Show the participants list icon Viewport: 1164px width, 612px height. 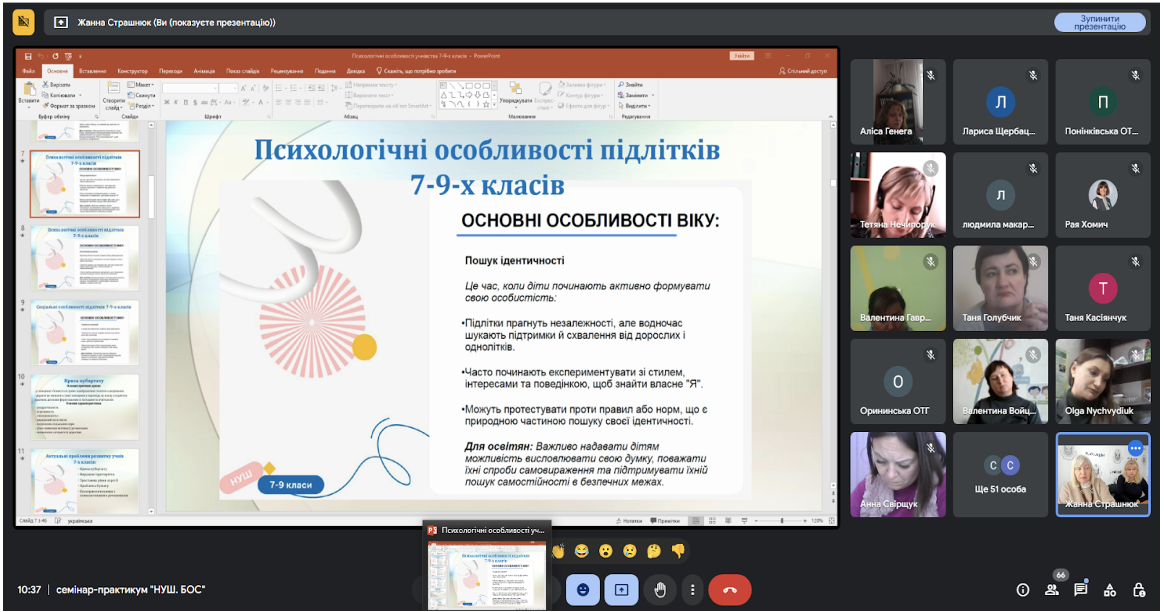[x=1052, y=590]
